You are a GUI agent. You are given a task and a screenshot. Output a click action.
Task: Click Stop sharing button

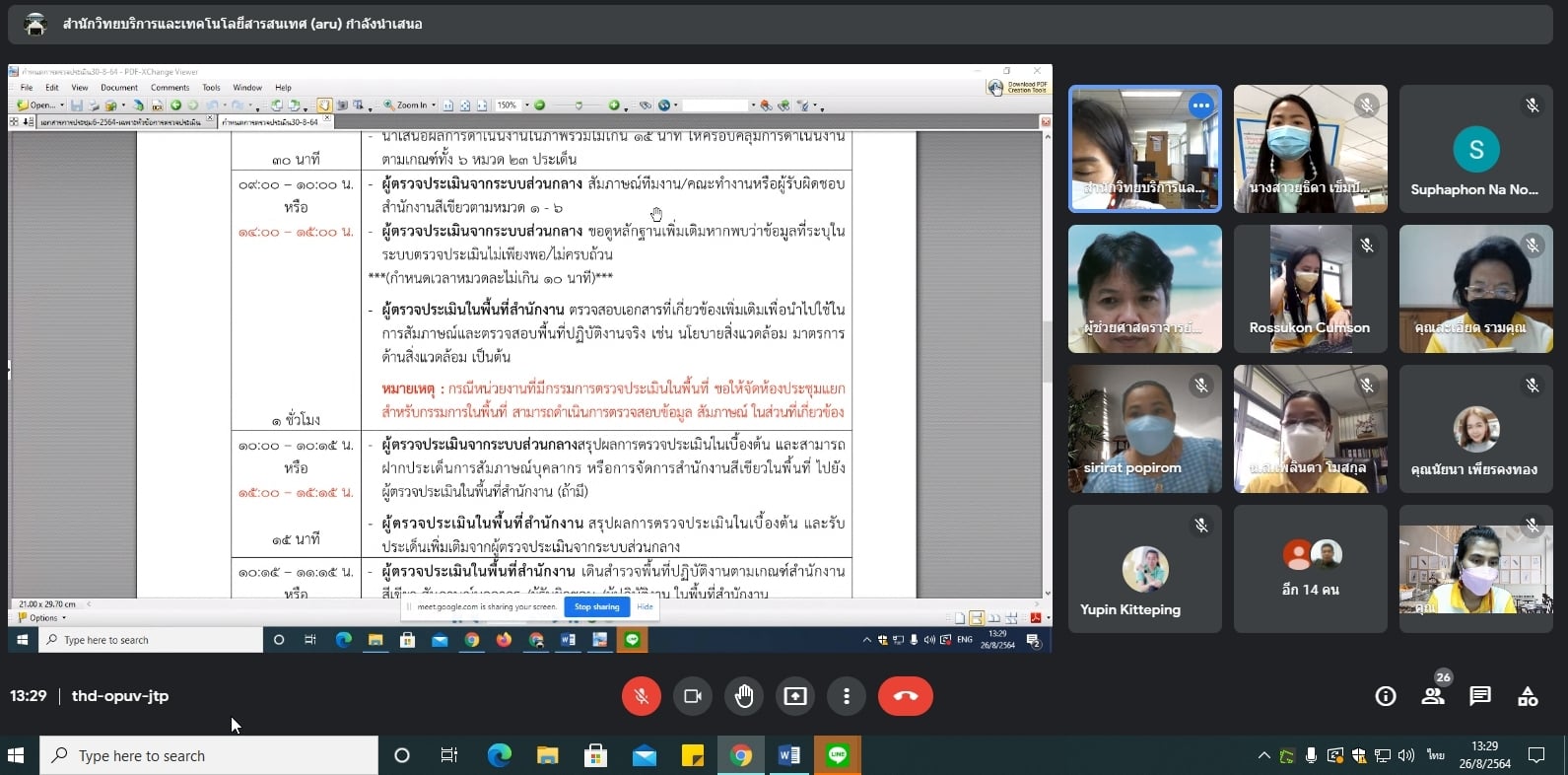597,606
